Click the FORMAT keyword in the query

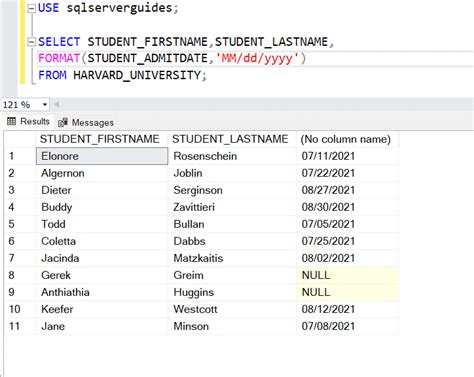59,58
